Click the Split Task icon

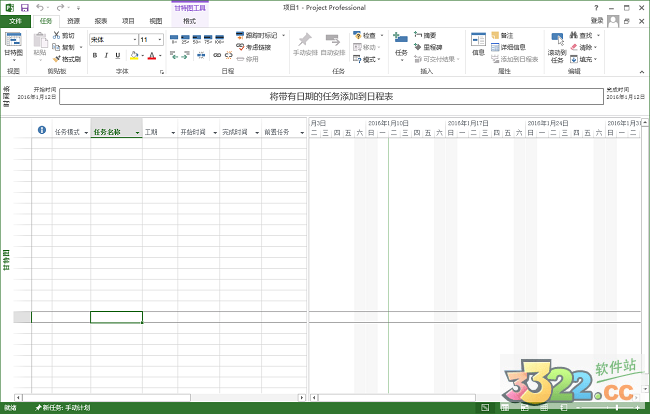point(201,55)
